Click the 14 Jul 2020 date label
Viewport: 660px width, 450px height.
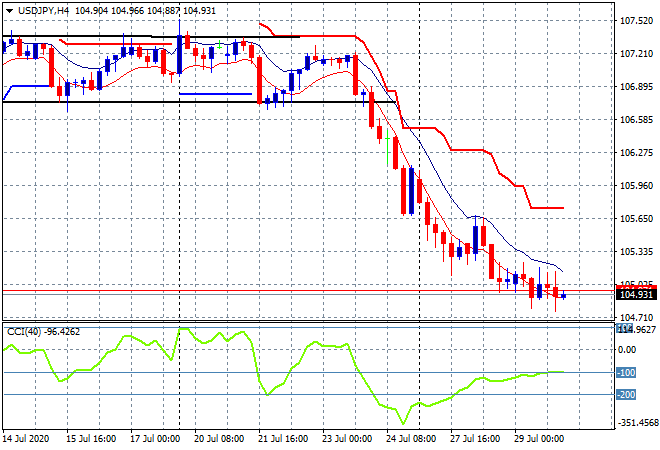(x=28, y=438)
